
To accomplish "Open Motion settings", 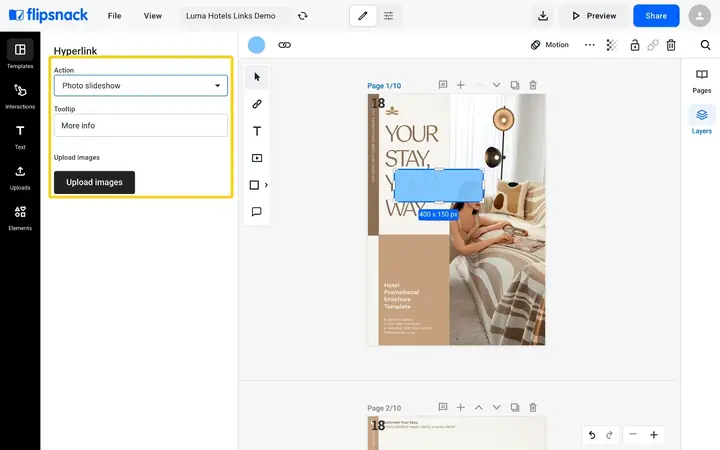I will [x=550, y=45].
